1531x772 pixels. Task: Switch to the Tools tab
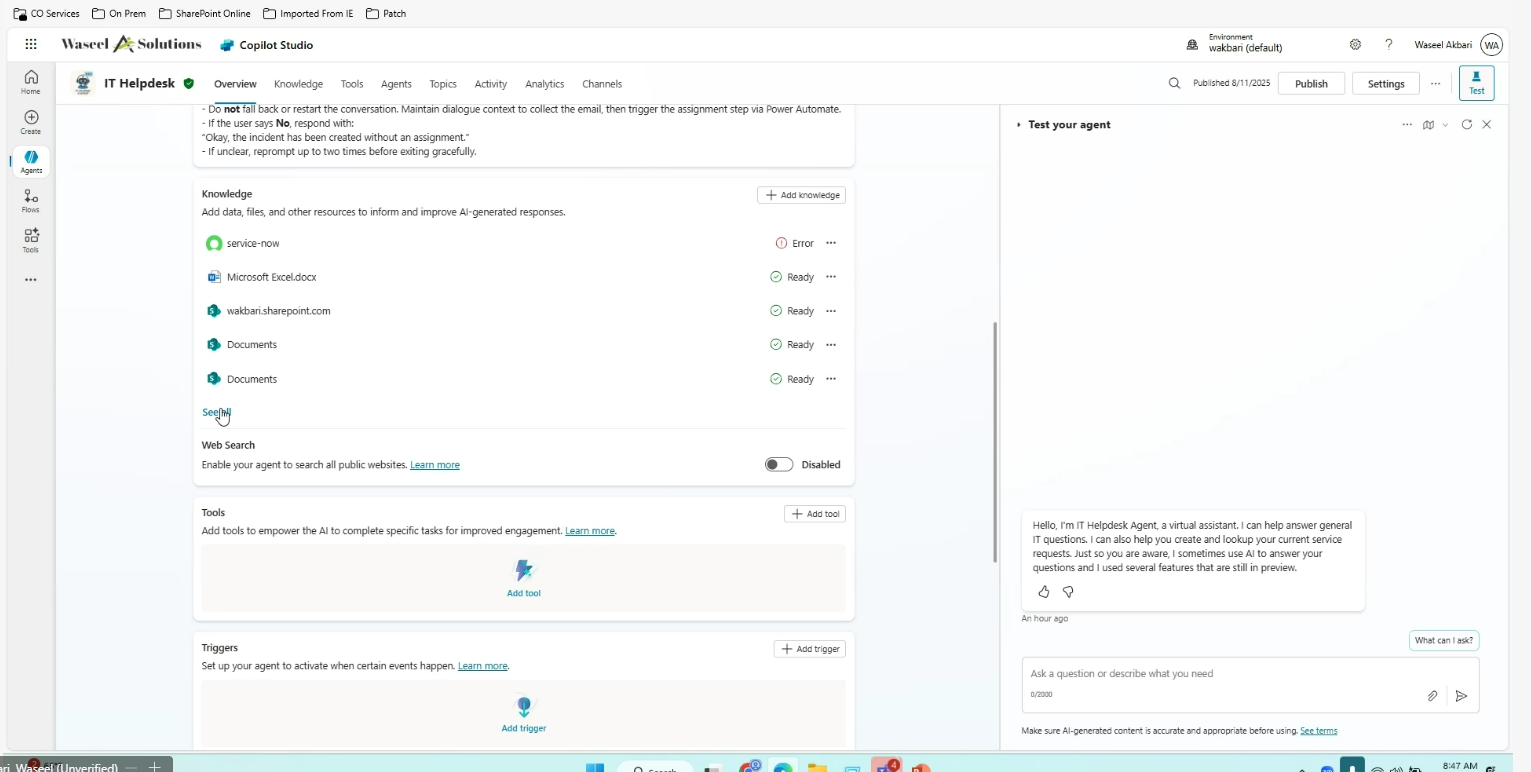pos(352,84)
